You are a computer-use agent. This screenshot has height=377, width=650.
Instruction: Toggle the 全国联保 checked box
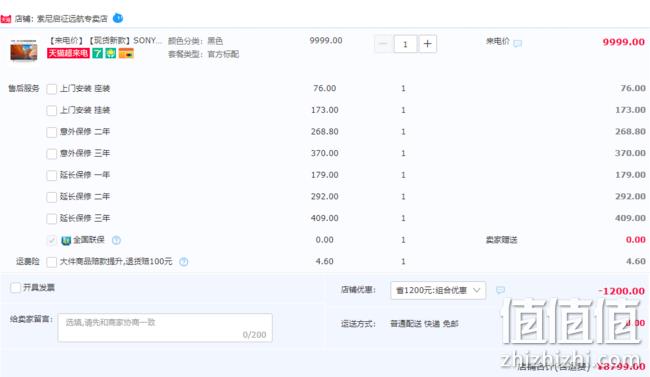(x=51, y=240)
